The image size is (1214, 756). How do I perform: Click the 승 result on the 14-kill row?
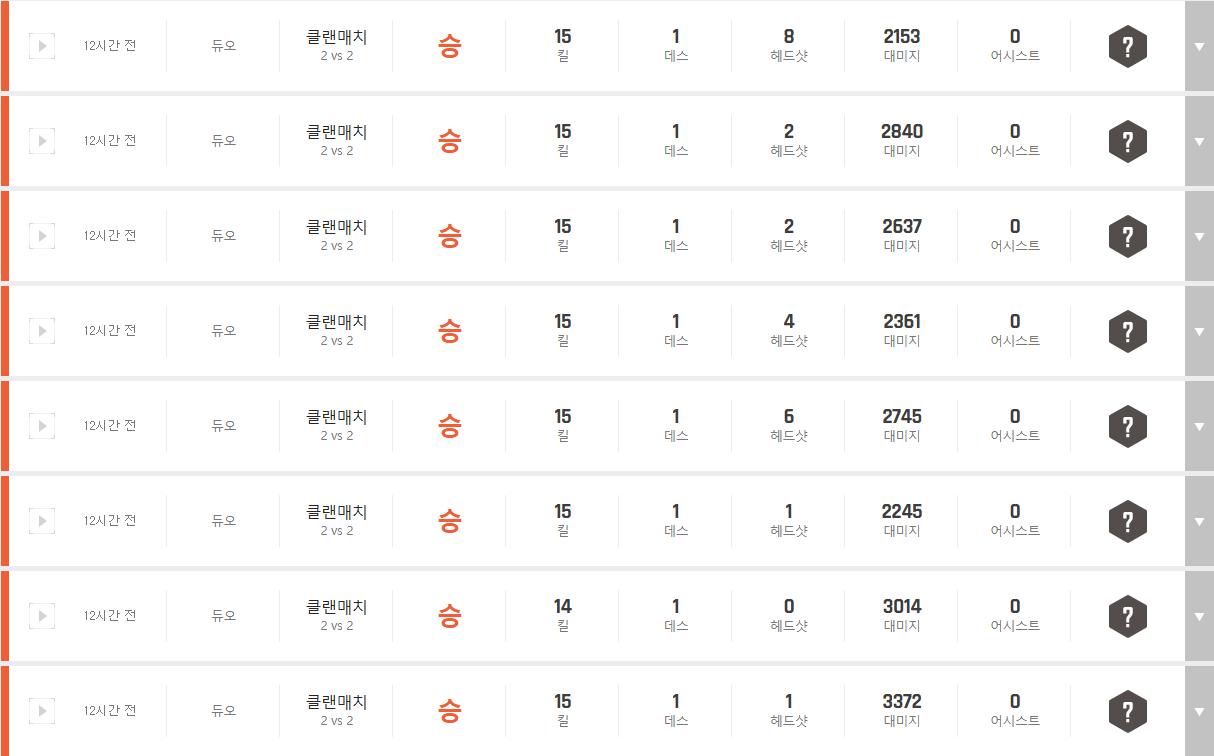click(450, 616)
